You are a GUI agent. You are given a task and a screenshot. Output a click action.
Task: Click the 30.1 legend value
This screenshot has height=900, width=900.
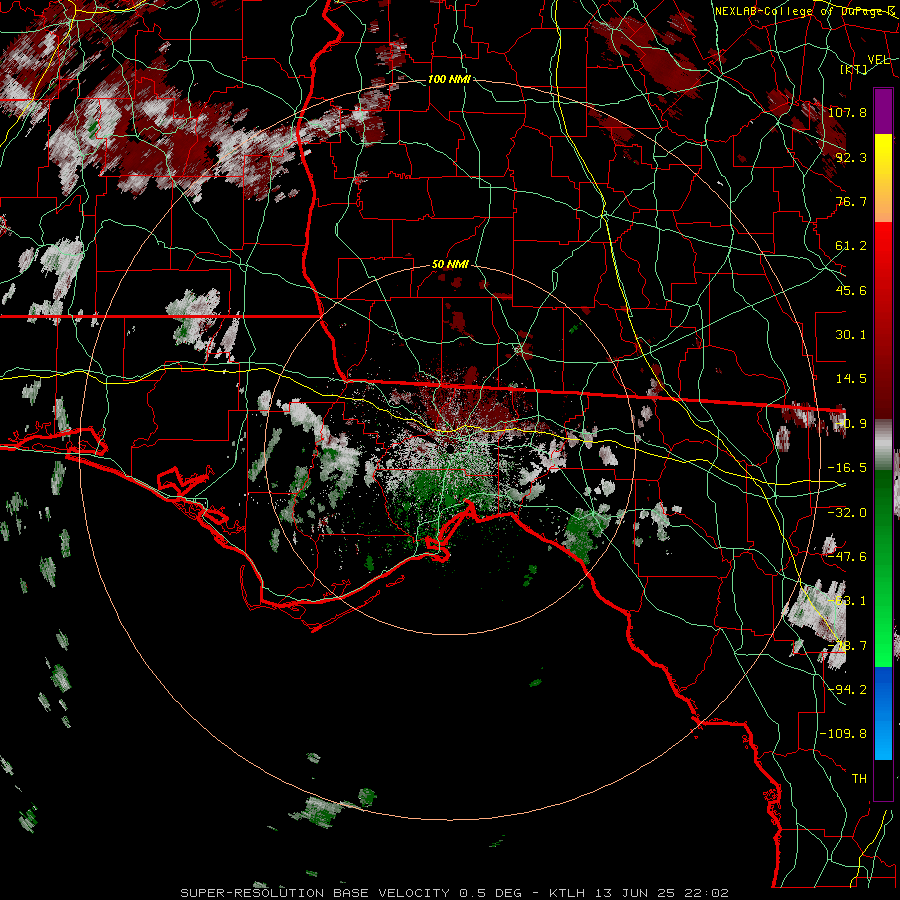[x=851, y=335]
